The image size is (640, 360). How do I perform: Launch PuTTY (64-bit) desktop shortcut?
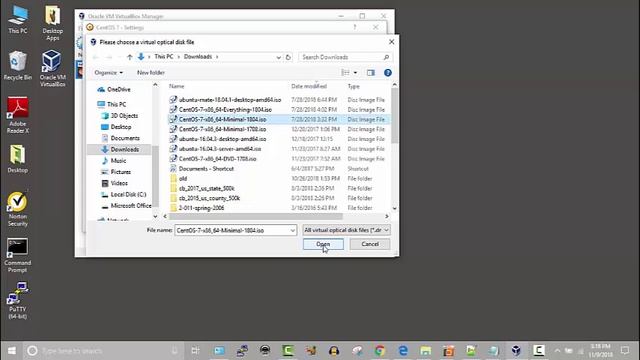tap(18, 300)
